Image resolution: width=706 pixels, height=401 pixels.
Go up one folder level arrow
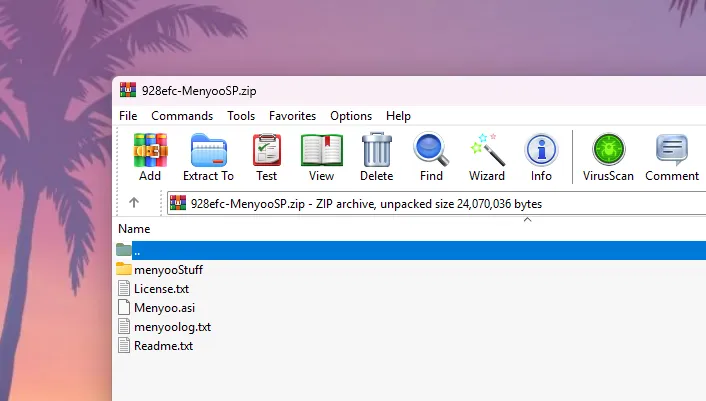point(134,203)
